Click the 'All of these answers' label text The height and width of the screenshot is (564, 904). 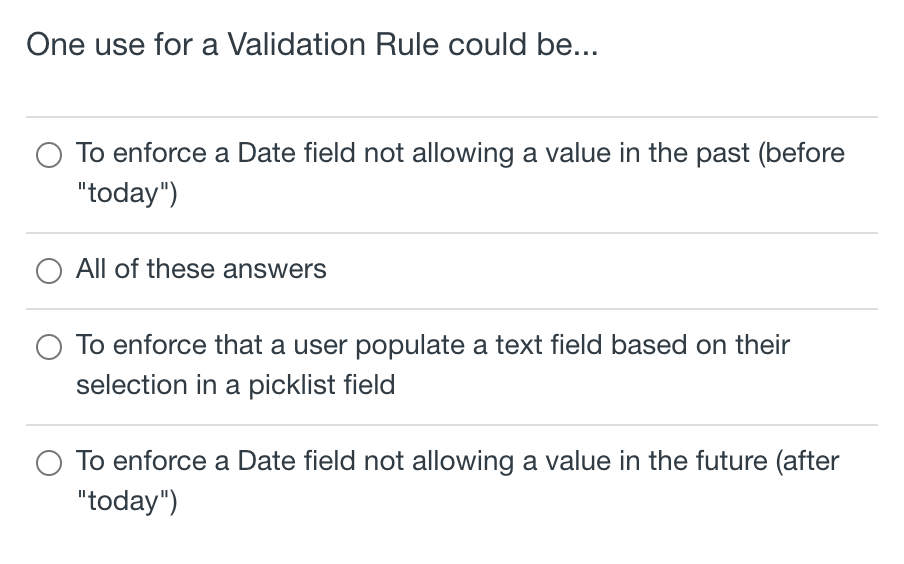point(201,269)
